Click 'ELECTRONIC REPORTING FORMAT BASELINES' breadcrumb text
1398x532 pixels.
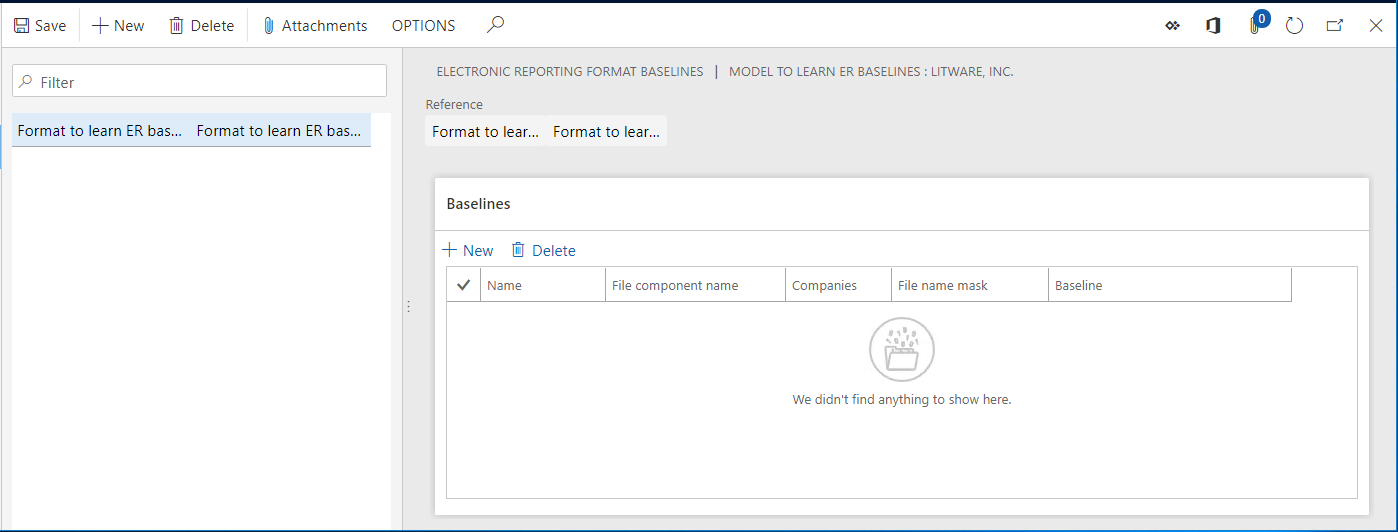point(570,72)
